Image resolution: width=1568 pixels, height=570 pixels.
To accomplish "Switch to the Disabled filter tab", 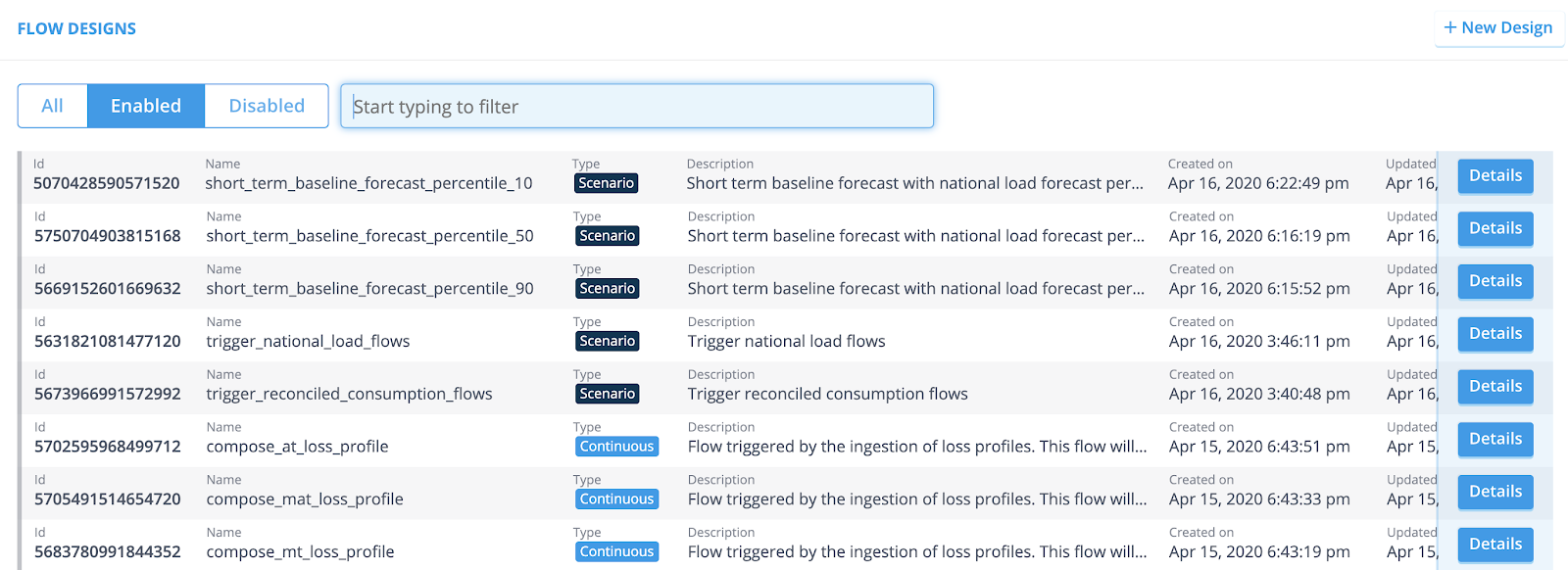I will coord(267,106).
